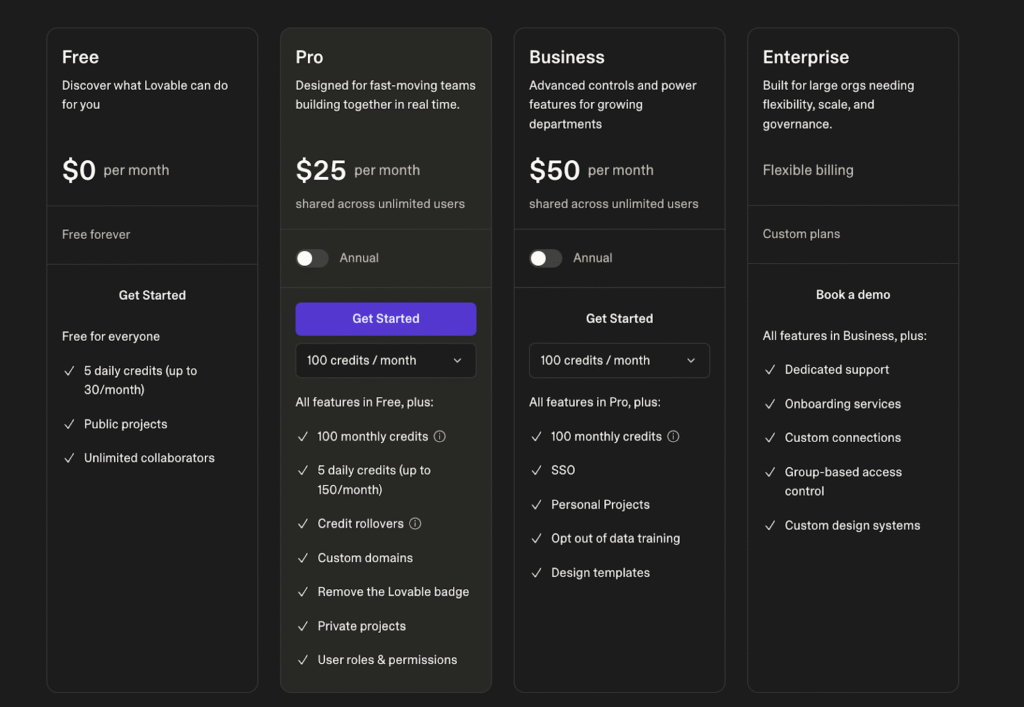Screen dimensions: 1024x707
Task: Open Business plan credits per month dropdown
Action: click(x=619, y=361)
